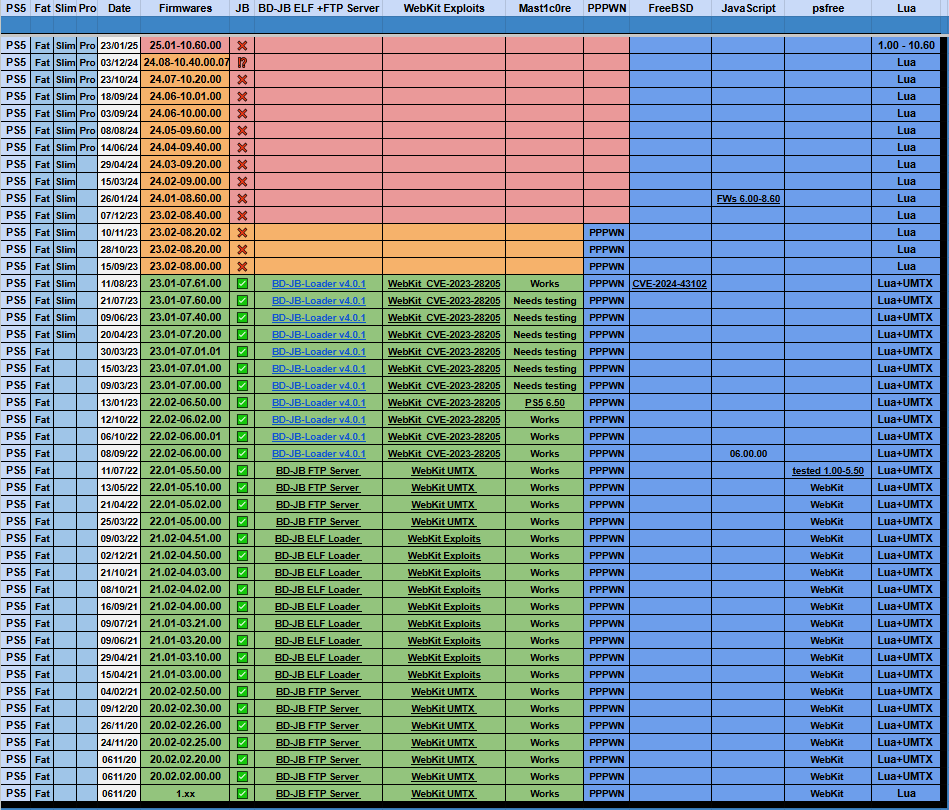This screenshot has height=810, width=949.
Task: Select Needs testing cell in row 23.01-07.20.00
Action: [544, 334]
